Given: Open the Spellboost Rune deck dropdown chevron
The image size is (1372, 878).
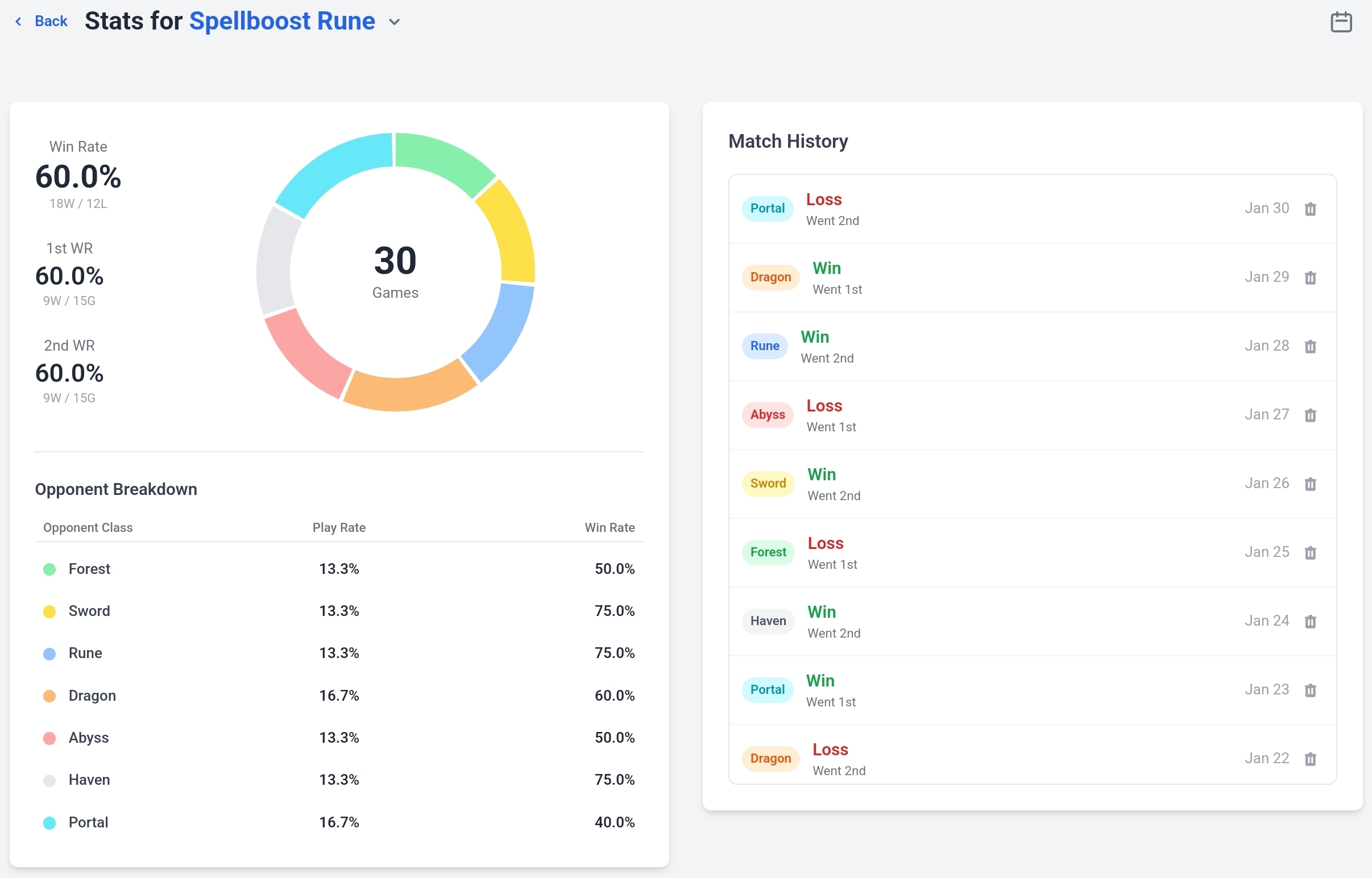Looking at the screenshot, I should coord(394,22).
